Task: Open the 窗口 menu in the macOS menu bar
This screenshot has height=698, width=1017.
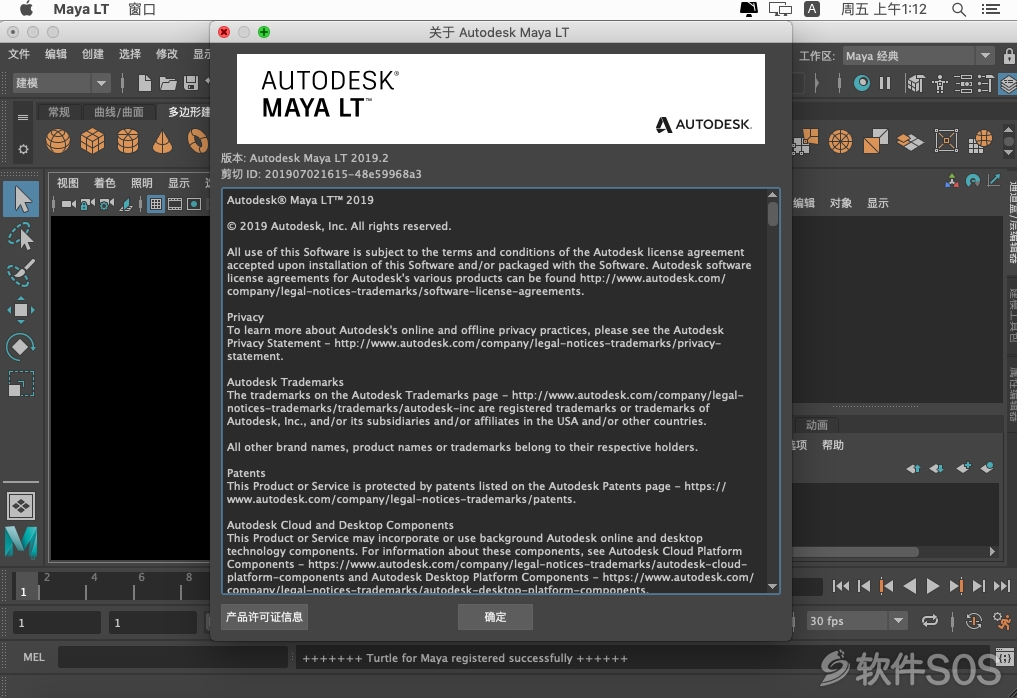Action: [141, 9]
